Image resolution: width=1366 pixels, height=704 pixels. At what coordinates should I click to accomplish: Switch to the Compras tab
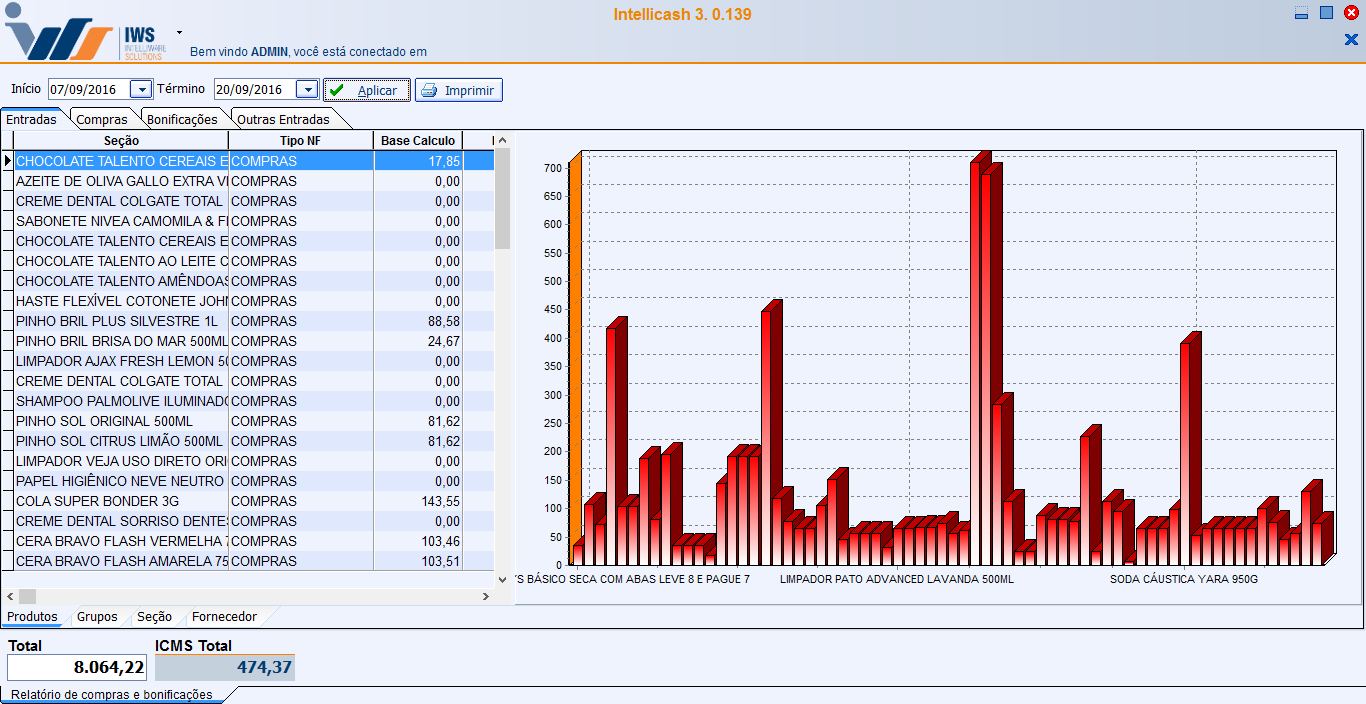[102, 119]
